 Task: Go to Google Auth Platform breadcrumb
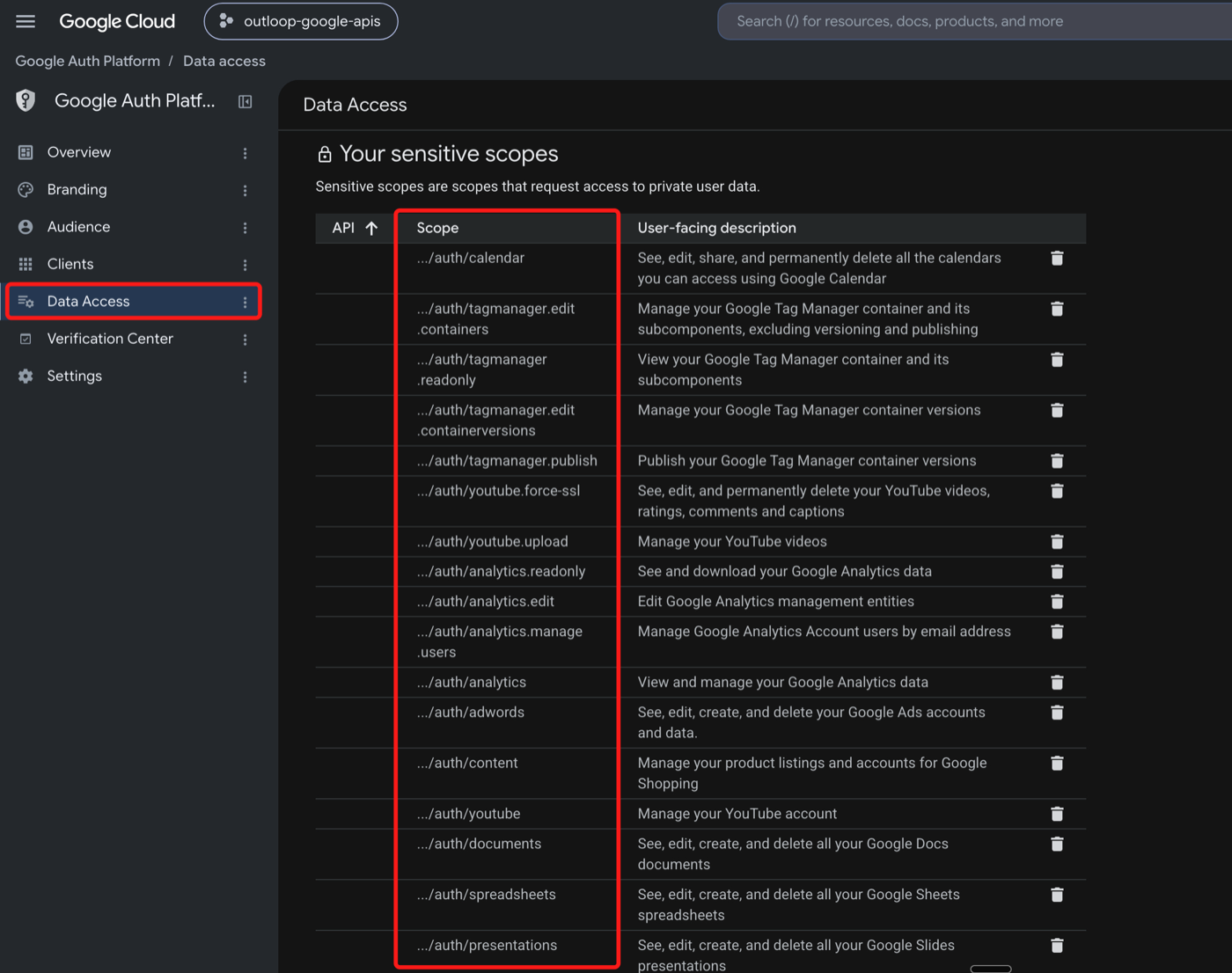point(88,61)
